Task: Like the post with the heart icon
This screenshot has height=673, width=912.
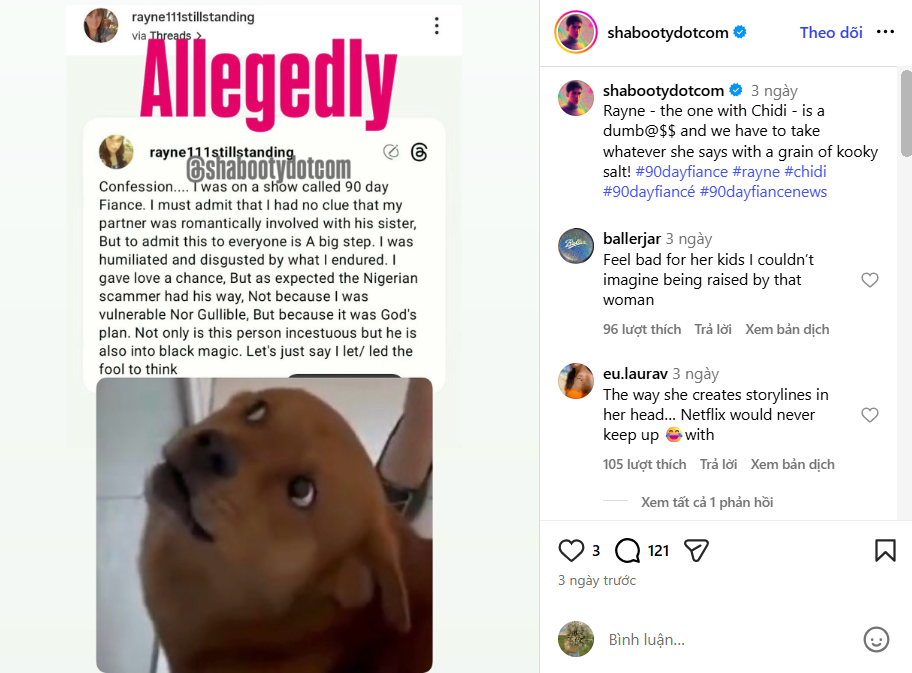Action: [x=571, y=550]
